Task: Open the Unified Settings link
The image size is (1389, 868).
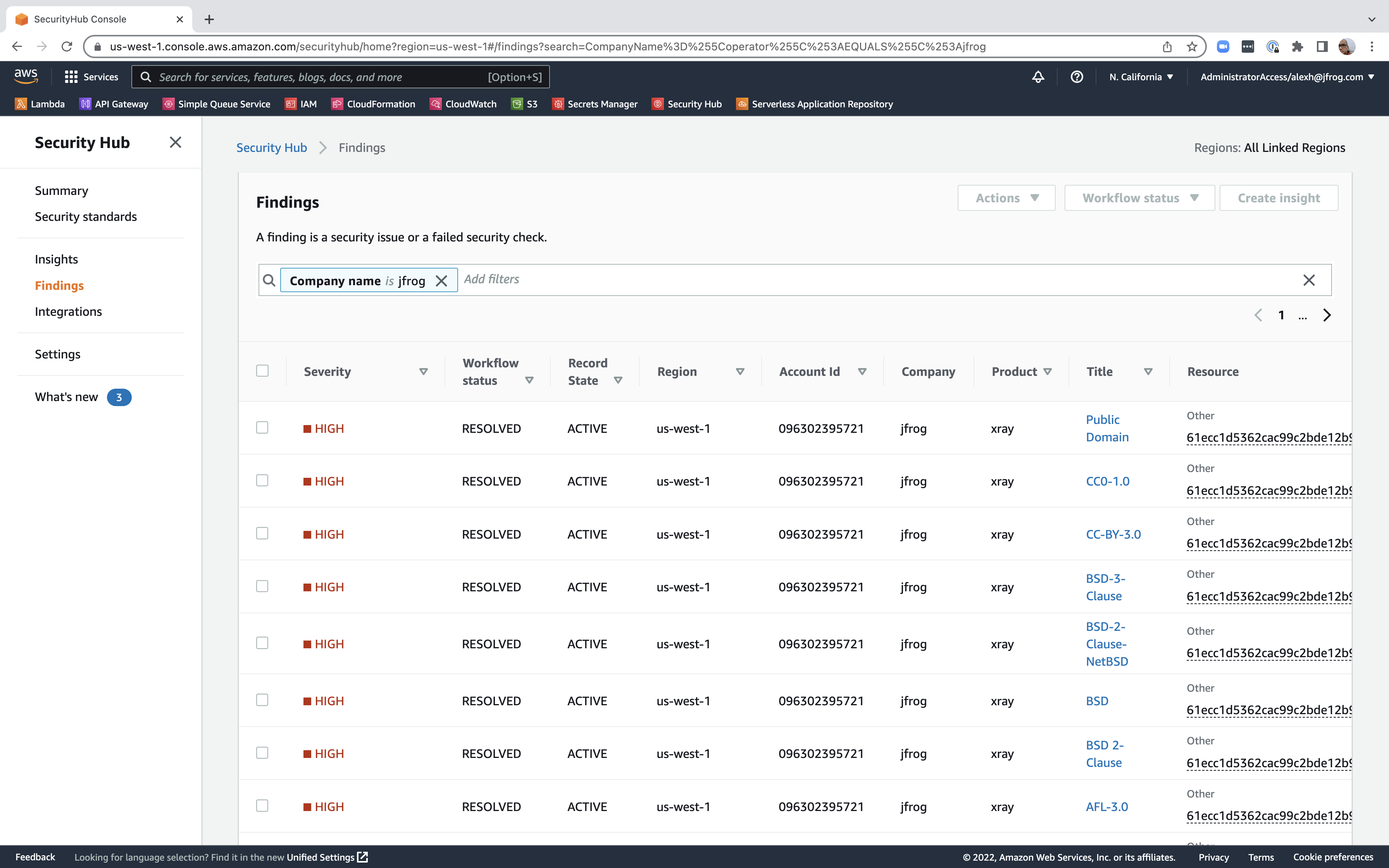Action: (x=327, y=857)
